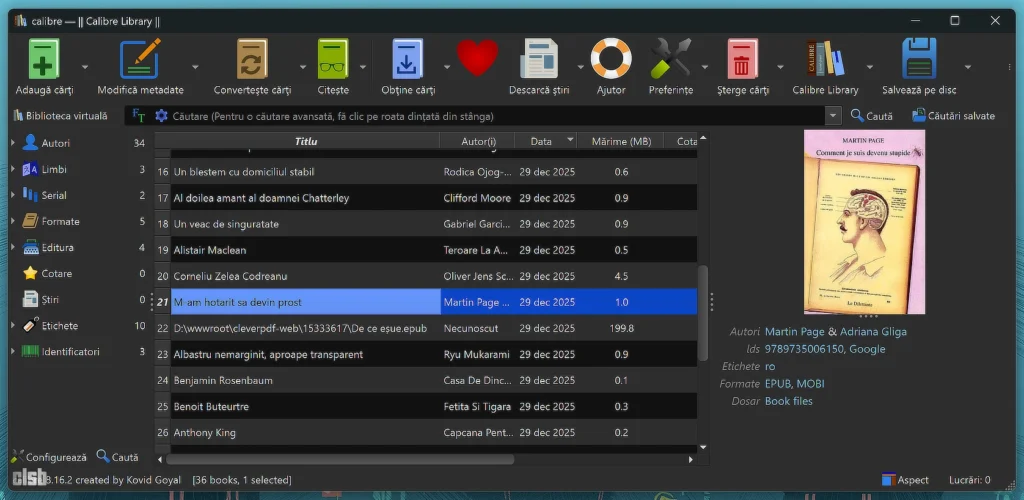Open Ajutor lifebuoy help icon
Image resolution: width=1024 pixels, height=500 pixels.
point(610,60)
